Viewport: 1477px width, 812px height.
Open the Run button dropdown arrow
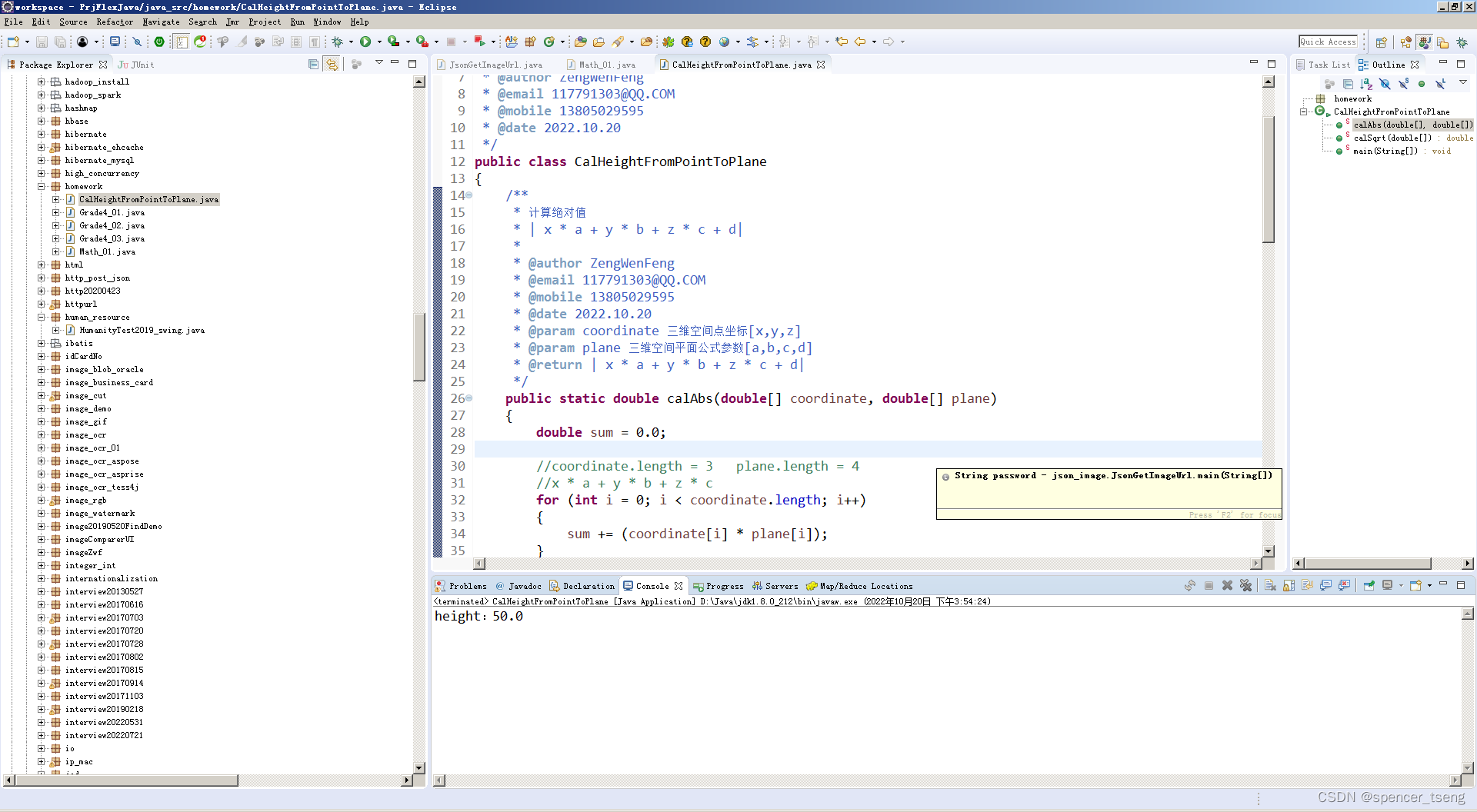coord(378,42)
